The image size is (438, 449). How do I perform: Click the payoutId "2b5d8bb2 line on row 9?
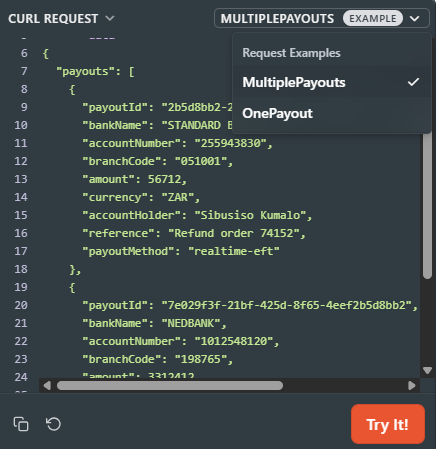click(157, 107)
